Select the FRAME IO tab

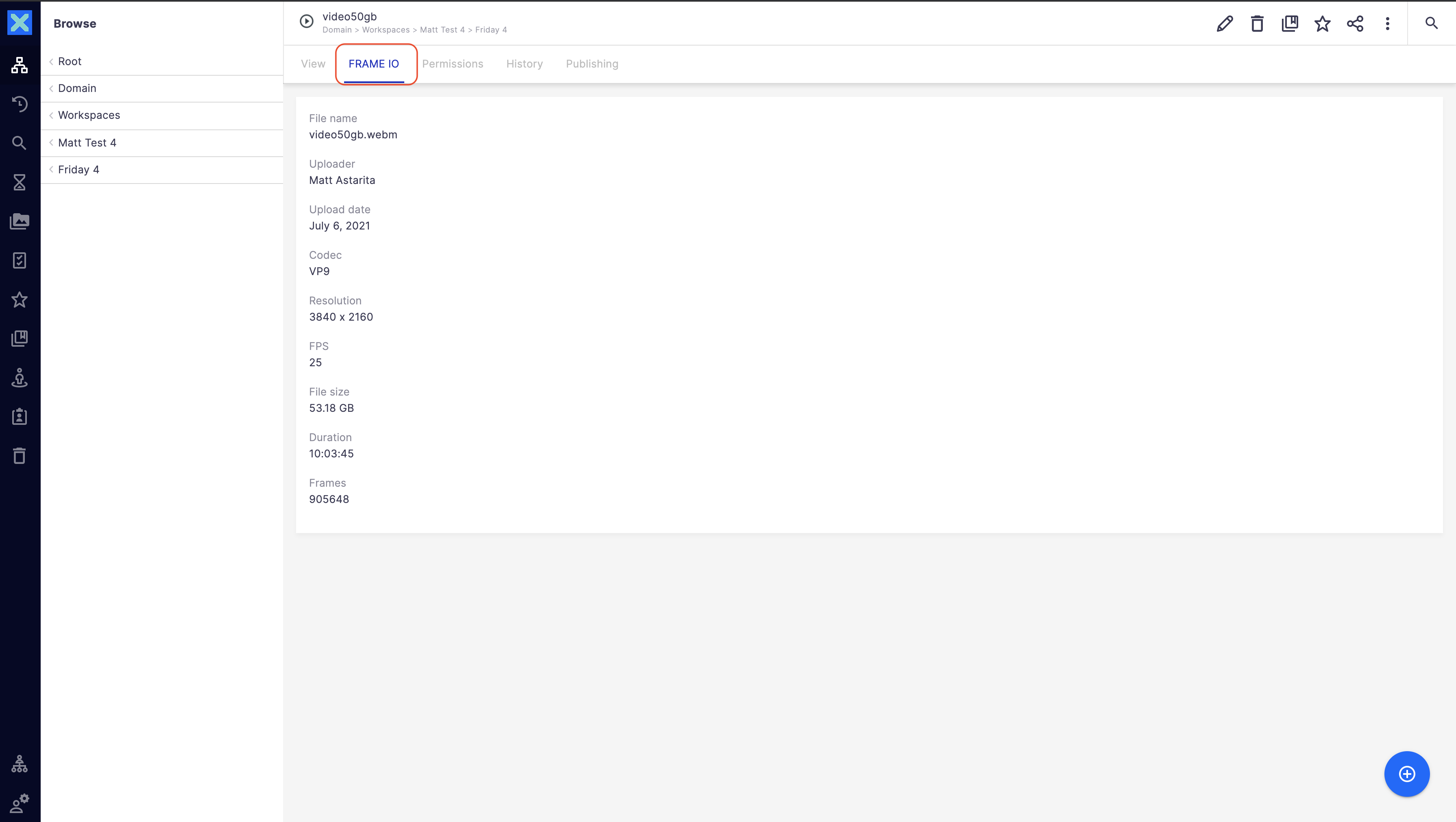[374, 64]
